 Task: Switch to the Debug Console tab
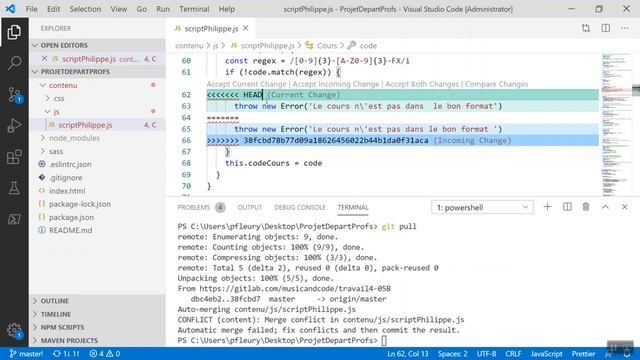(300, 207)
